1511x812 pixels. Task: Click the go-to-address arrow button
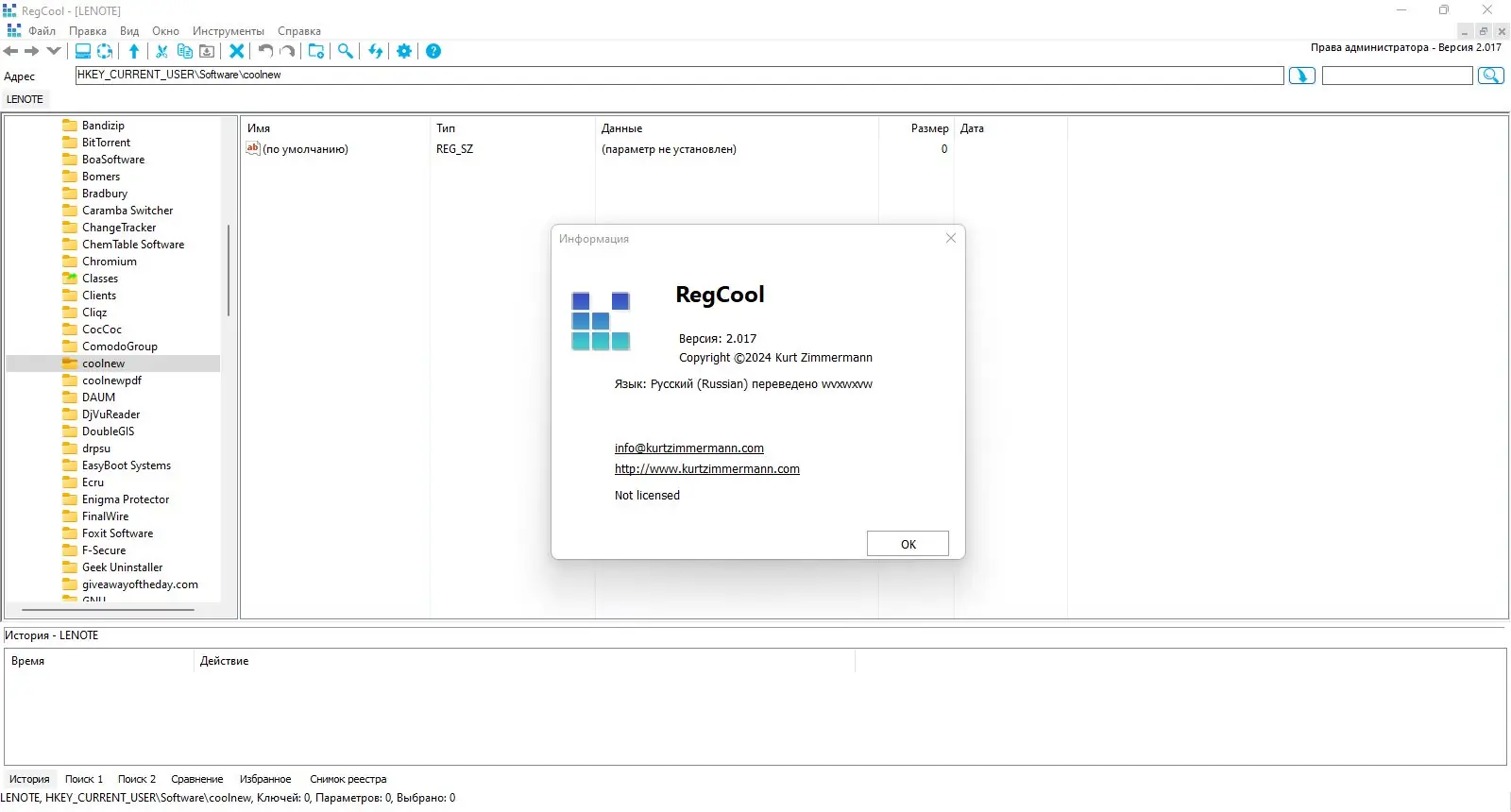tap(1302, 76)
